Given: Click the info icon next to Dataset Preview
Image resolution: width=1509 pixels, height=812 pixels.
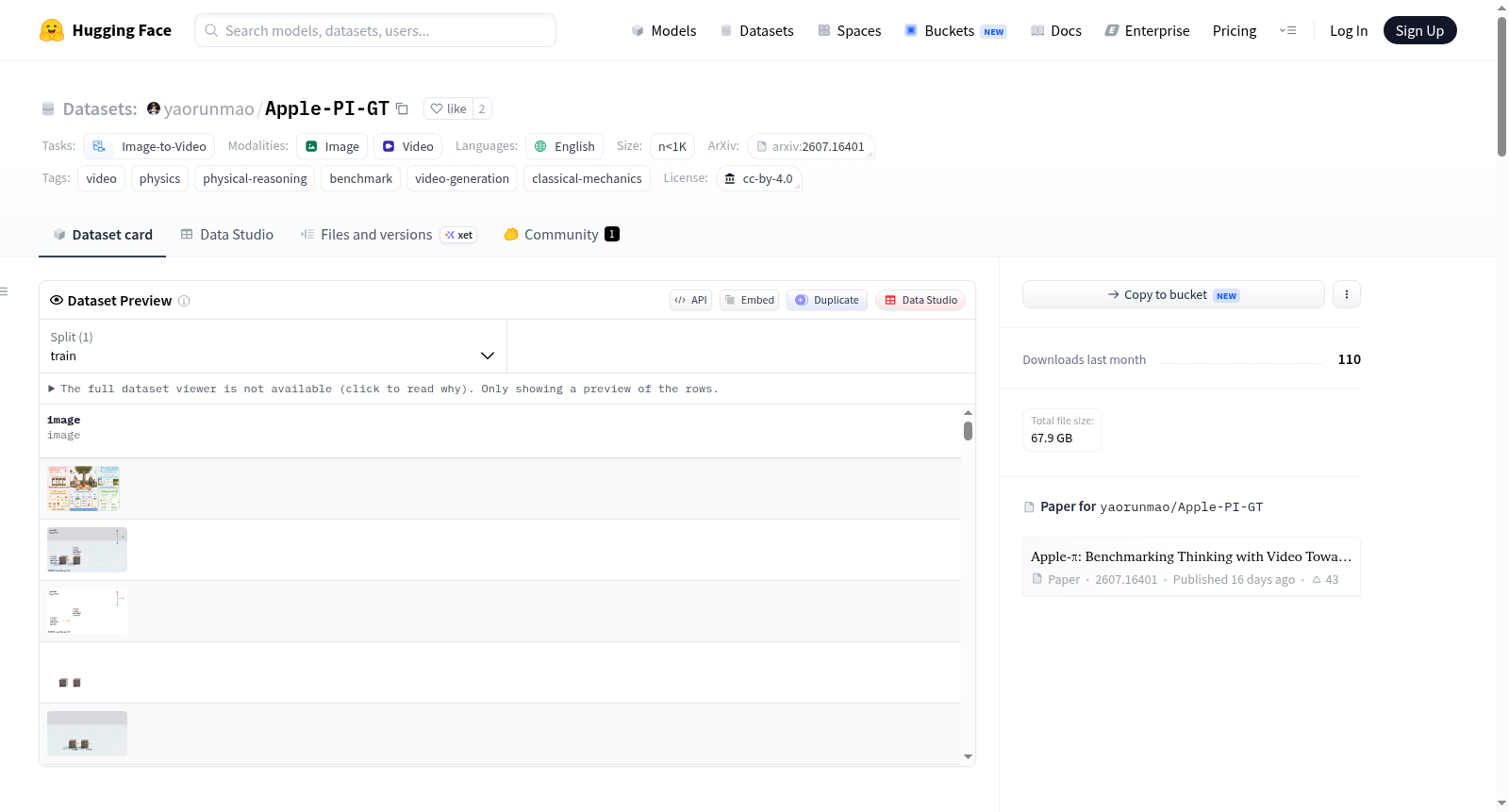Looking at the screenshot, I should (184, 301).
